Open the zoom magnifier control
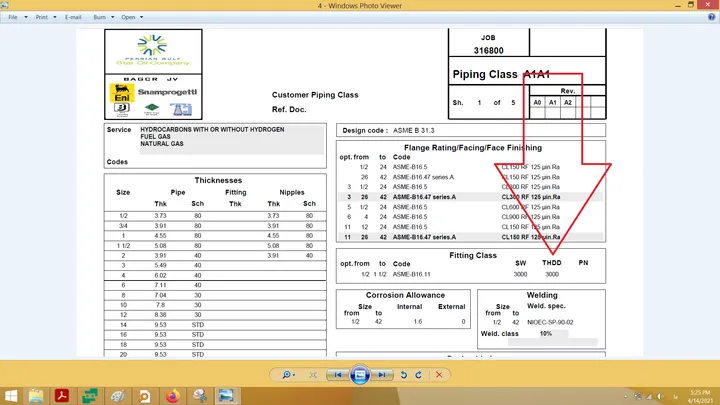The height and width of the screenshot is (405, 720). [288, 375]
